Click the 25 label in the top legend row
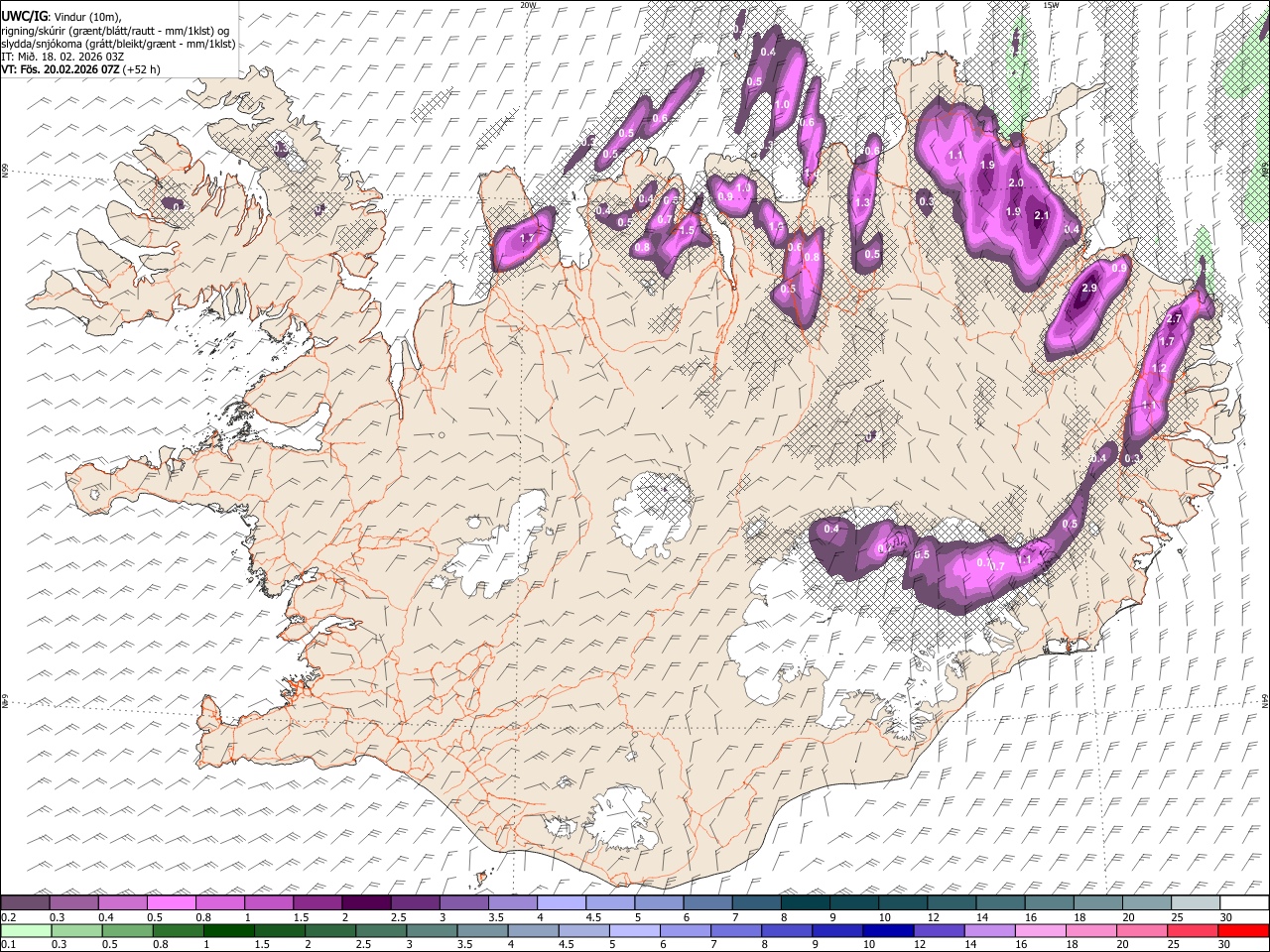Viewport: 1270px width, 952px height. click(x=1177, y=916)
